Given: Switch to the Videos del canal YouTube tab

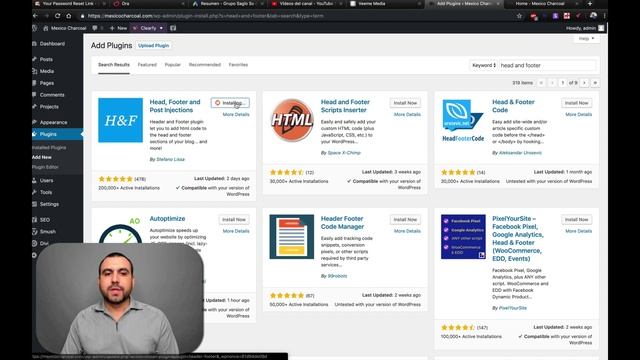Looking at the screenshot, I should [x=306, y=4].
